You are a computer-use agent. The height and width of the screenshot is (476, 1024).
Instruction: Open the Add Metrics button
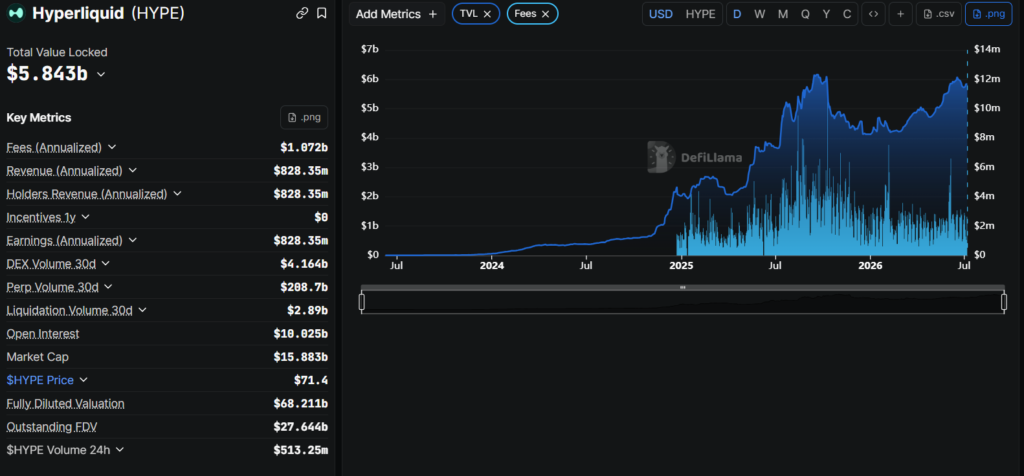click(396, 14)
